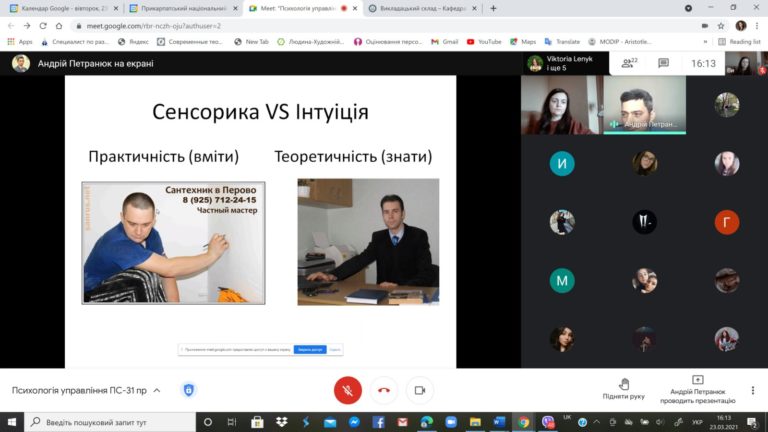Open the Gmail bookmark
This screenshot has height=432, width=768.
[x=445, y=42]
